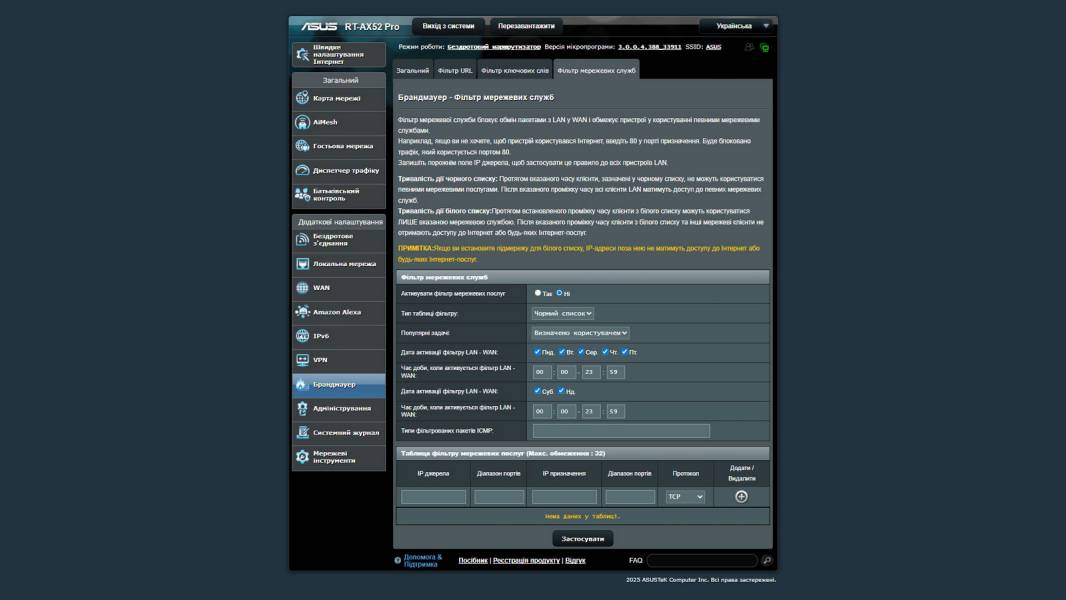
Task: Click the ICMP packet types input field
Action: coord(621,431)
